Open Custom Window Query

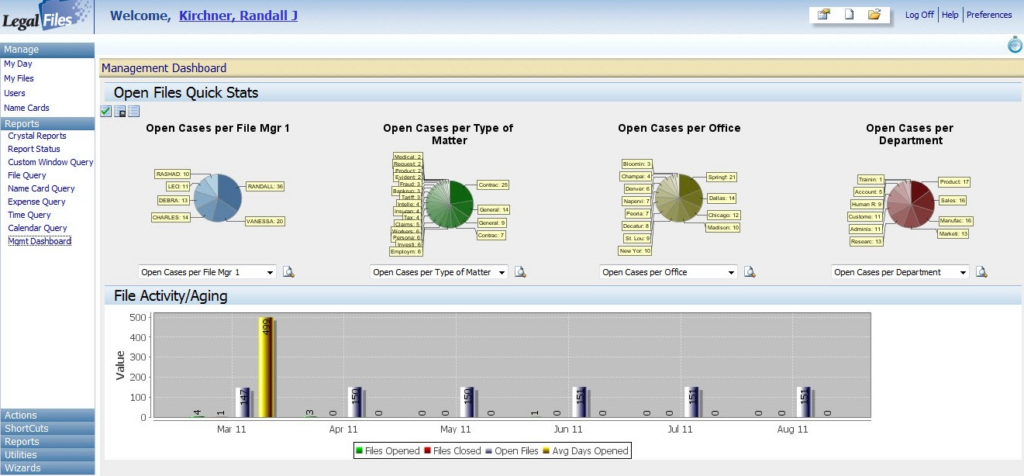pyautogui.click(x=51, y=162)
